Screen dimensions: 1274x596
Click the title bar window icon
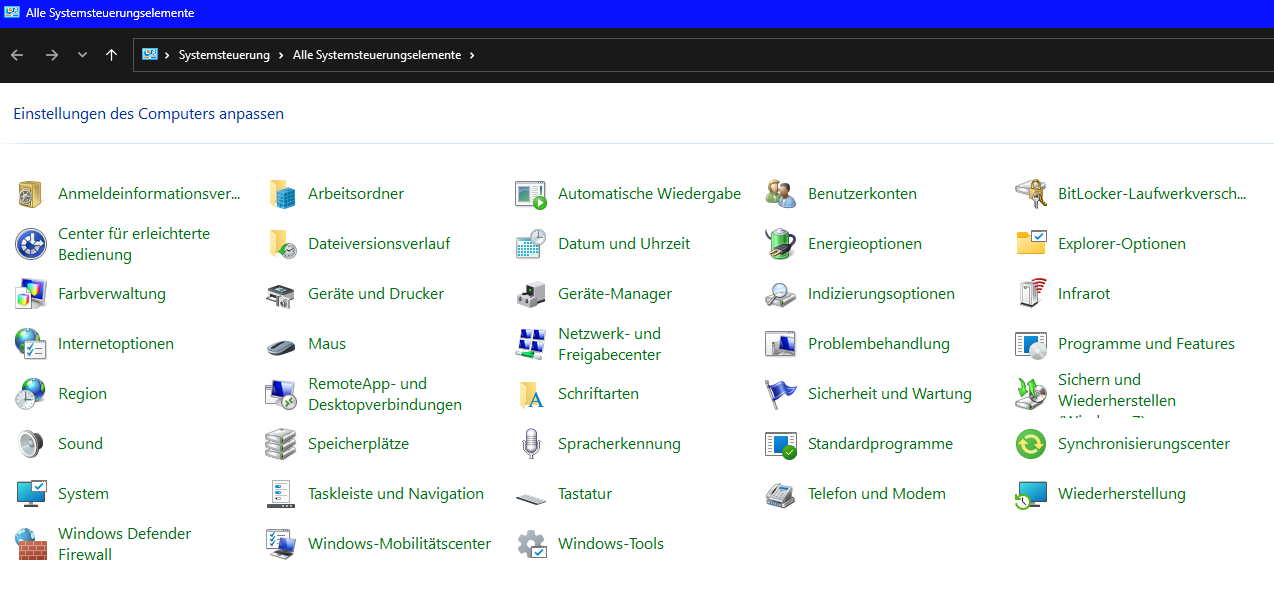coord(12,13)
